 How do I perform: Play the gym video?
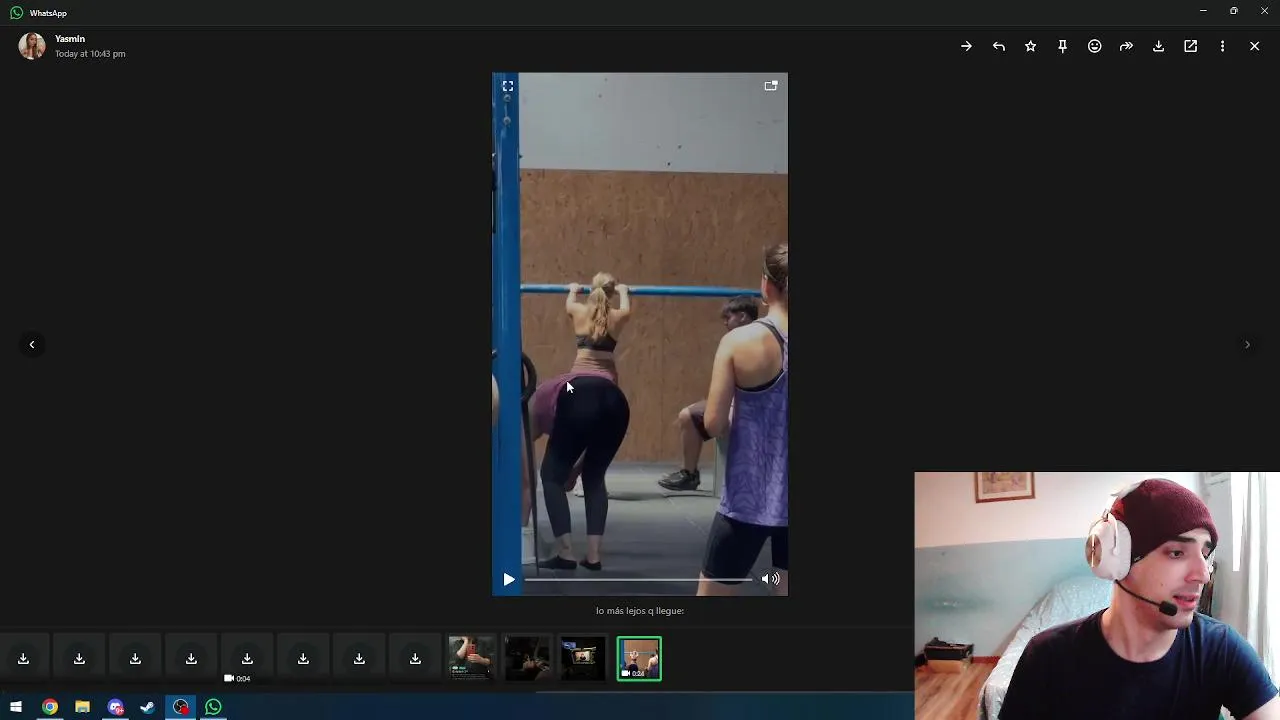(x=509, y=579)
